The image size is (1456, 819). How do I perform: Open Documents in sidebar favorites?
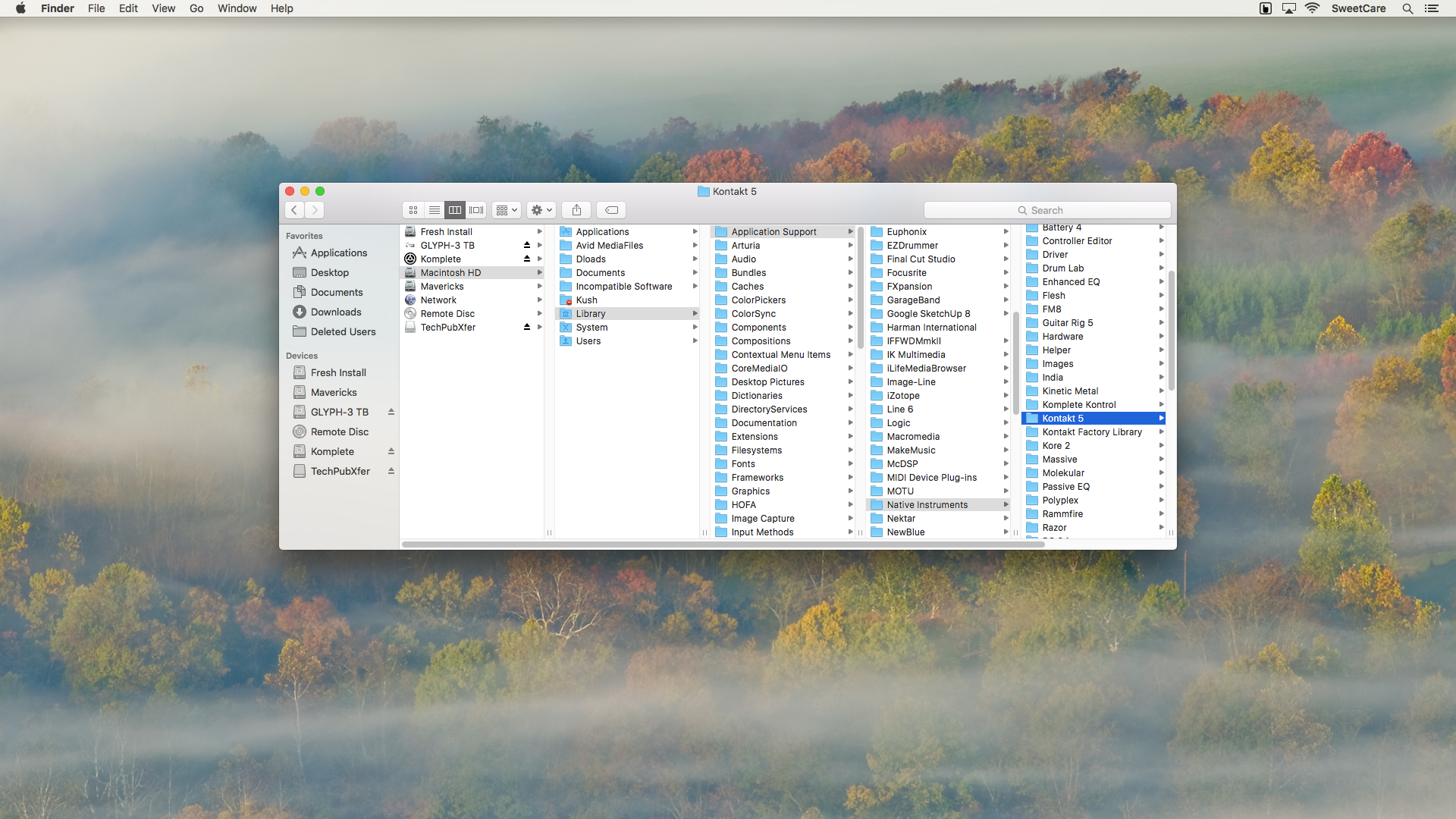pos(338,293)
